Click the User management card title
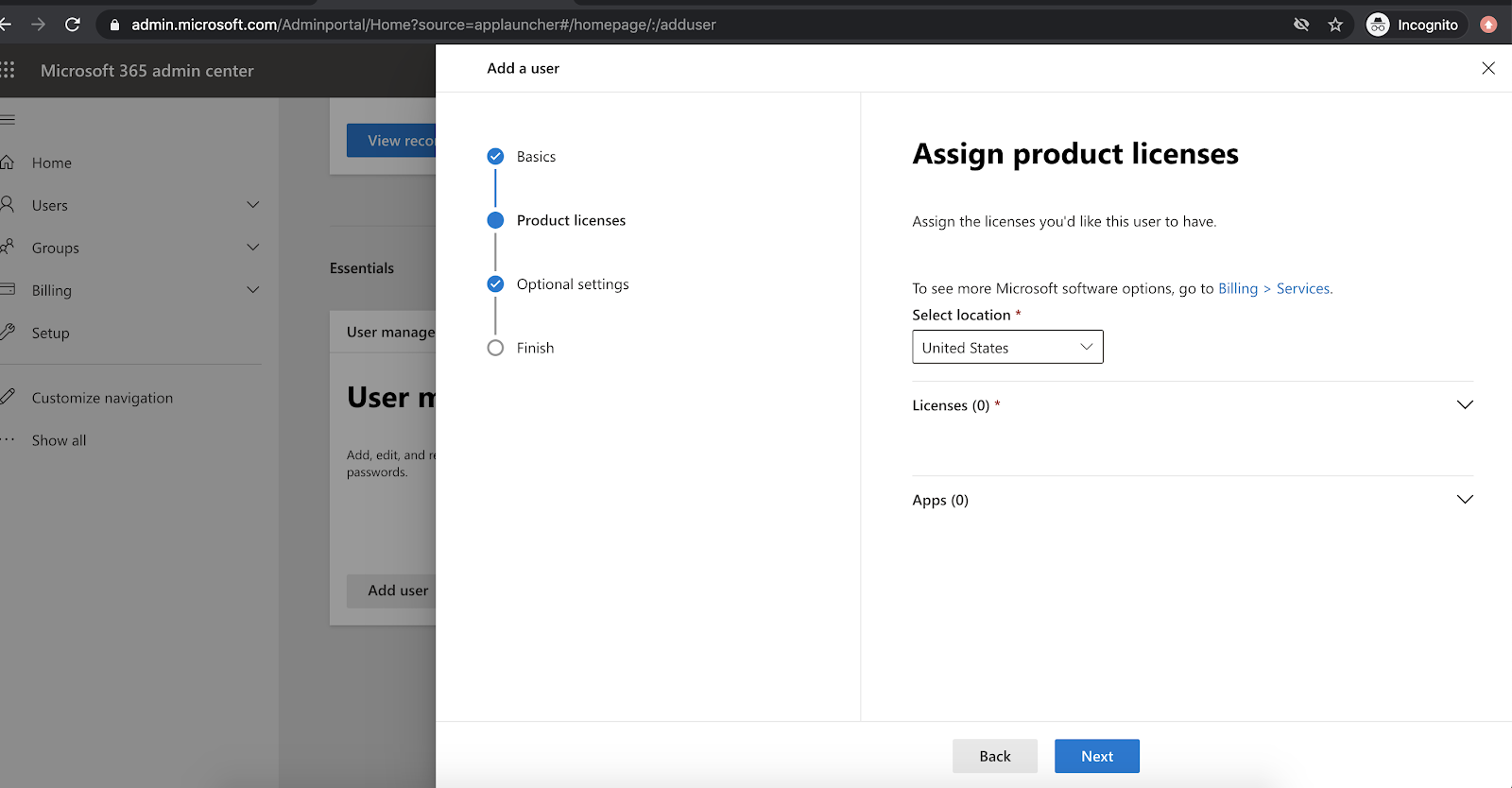 point(391,332)
